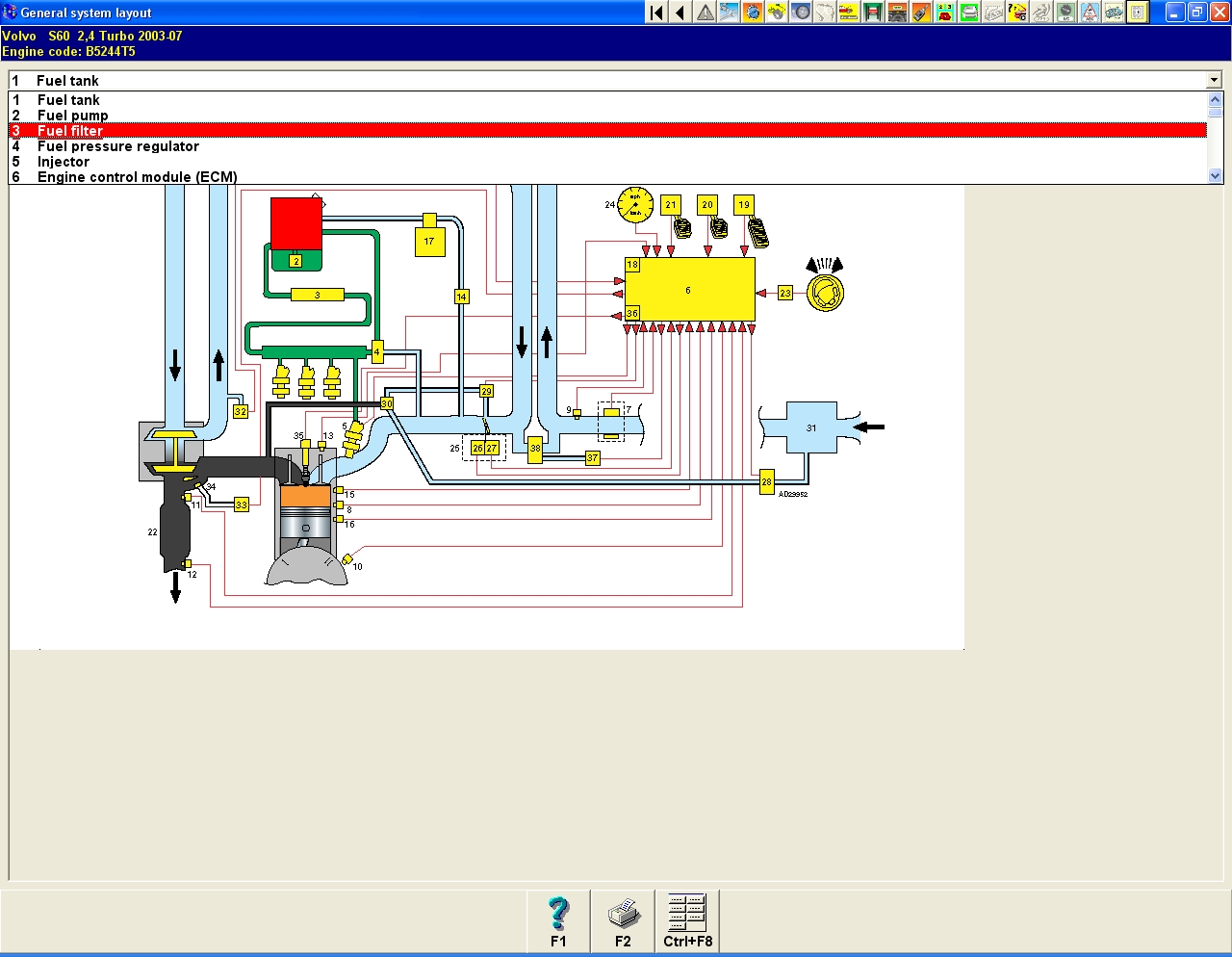Screen dimensions: 1232x957
Task: Click component 32 near the turbo pipes
Action: pos(241,411)
